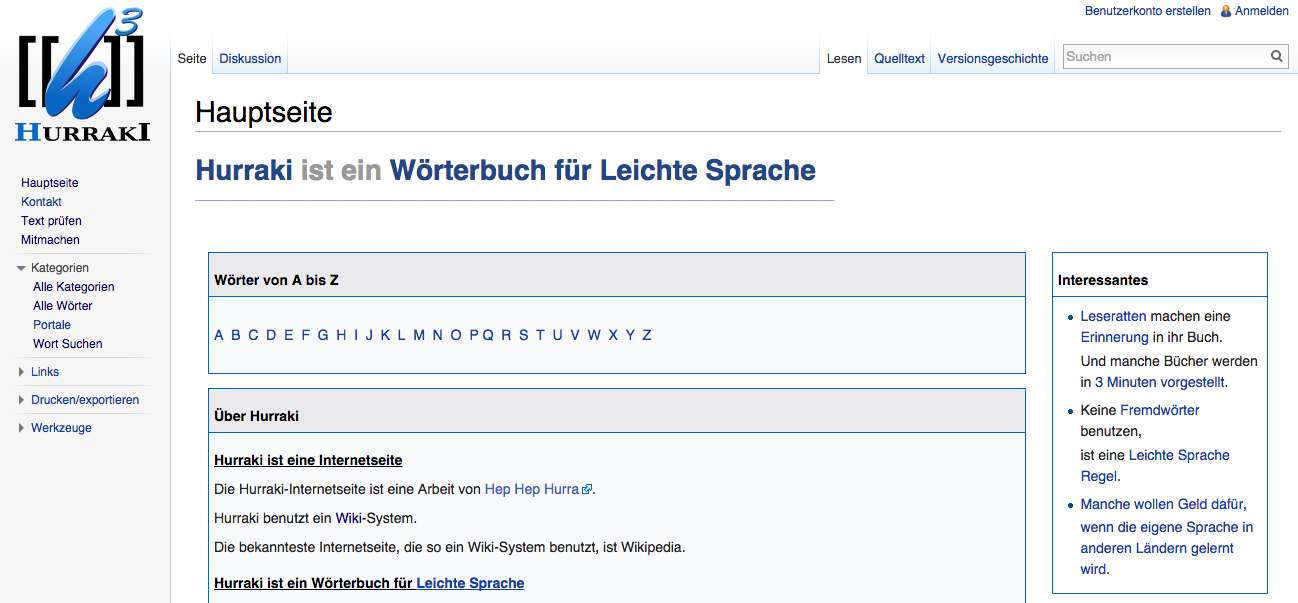Click letter F in the alphabet list
The width and height of the screenshot is (1298, 603).
point(306,335)
